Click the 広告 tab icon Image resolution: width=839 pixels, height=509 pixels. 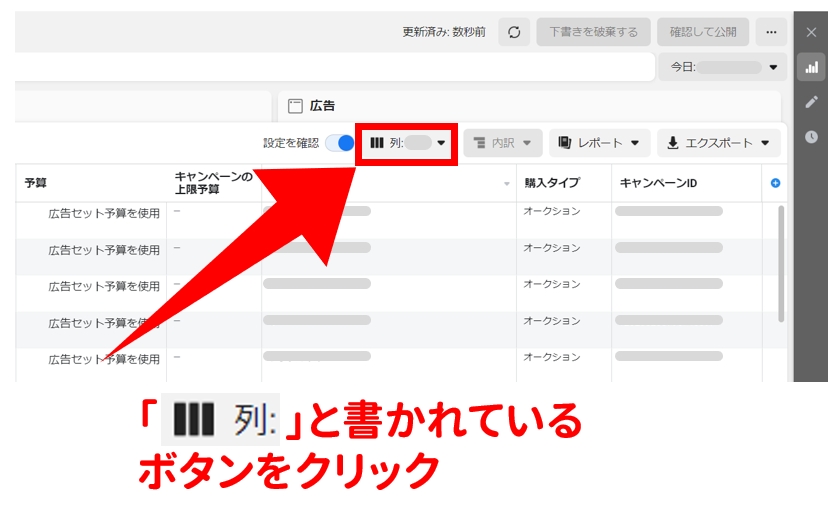[295, 106]
